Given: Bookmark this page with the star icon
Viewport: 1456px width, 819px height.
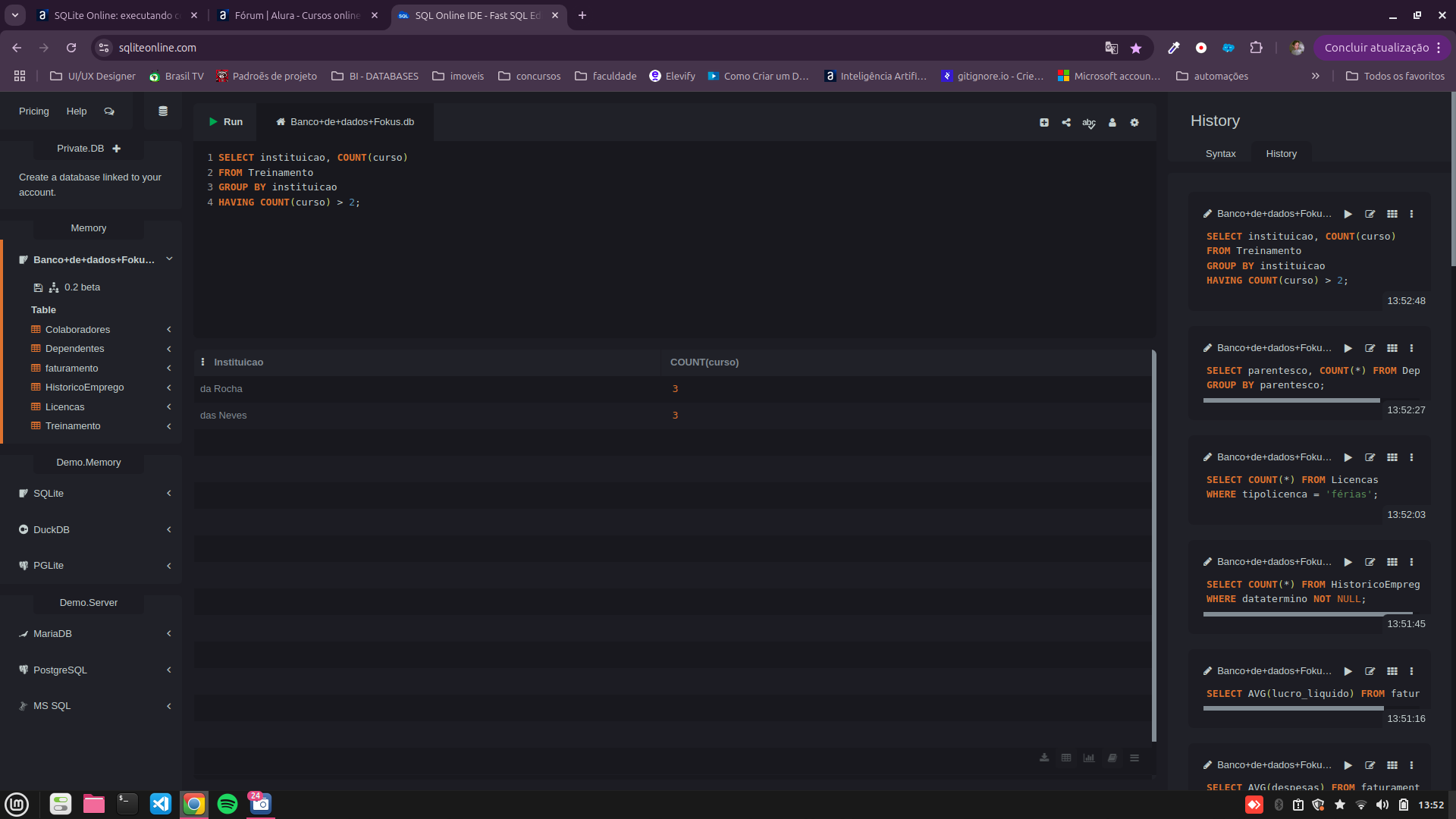Looking at the screenshot, I should pyautogui.click(x=1136, y=48).
